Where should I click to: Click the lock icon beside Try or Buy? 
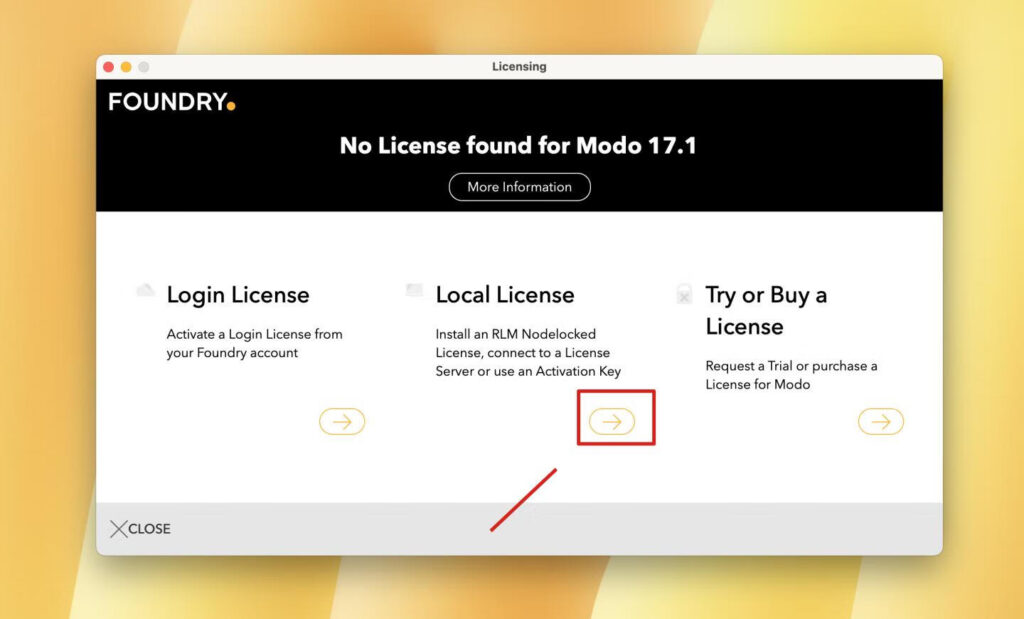coord(684,294)
